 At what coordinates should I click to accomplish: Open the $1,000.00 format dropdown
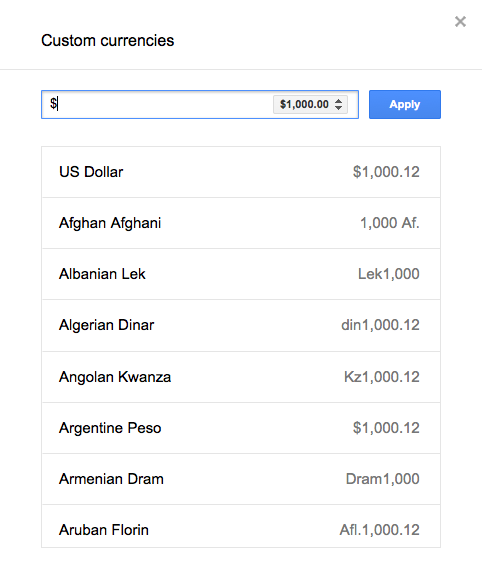pyautogui.click(x=310, y=105)
